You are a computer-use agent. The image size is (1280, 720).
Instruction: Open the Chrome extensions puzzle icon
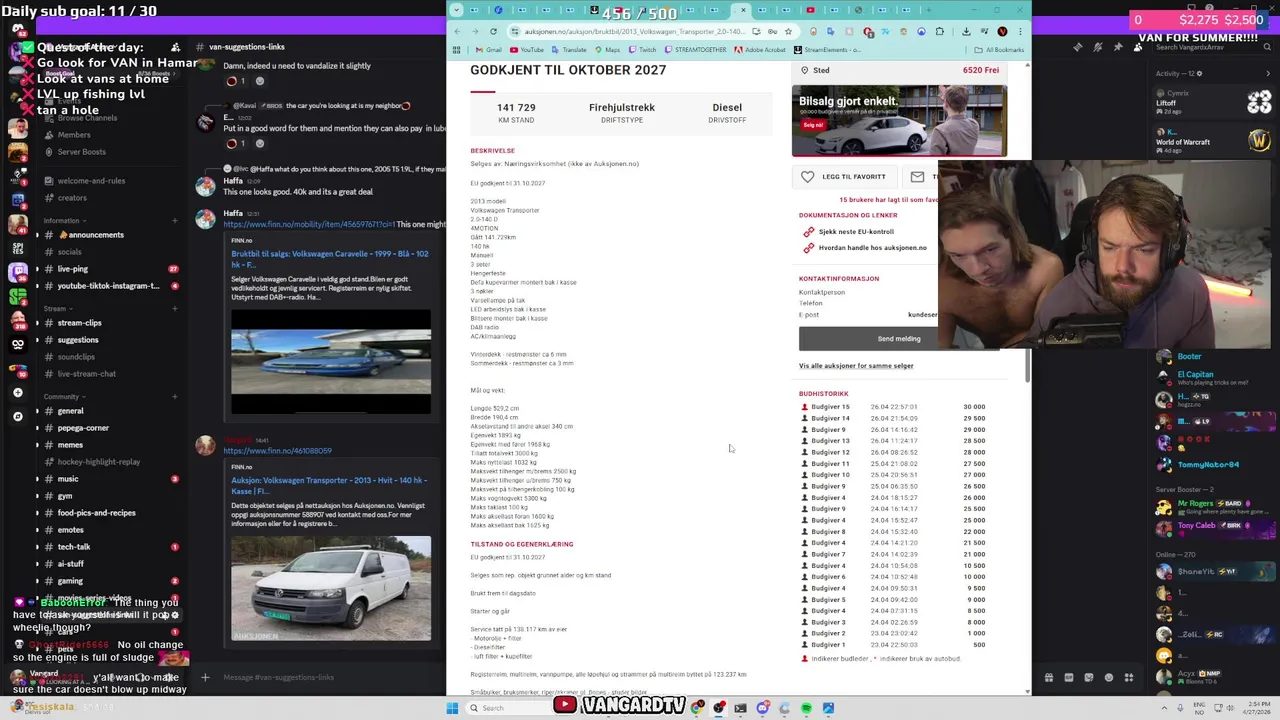tap(939, 31)
